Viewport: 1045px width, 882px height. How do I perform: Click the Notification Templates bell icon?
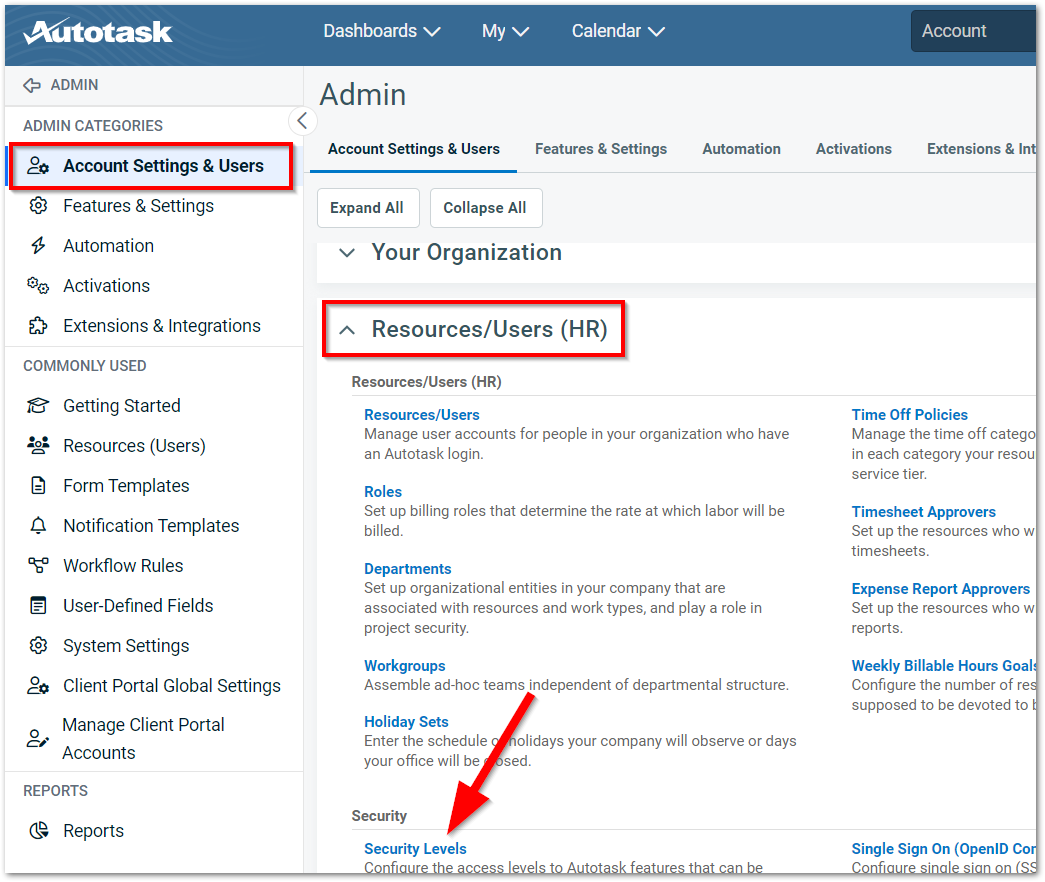(38, 526)
